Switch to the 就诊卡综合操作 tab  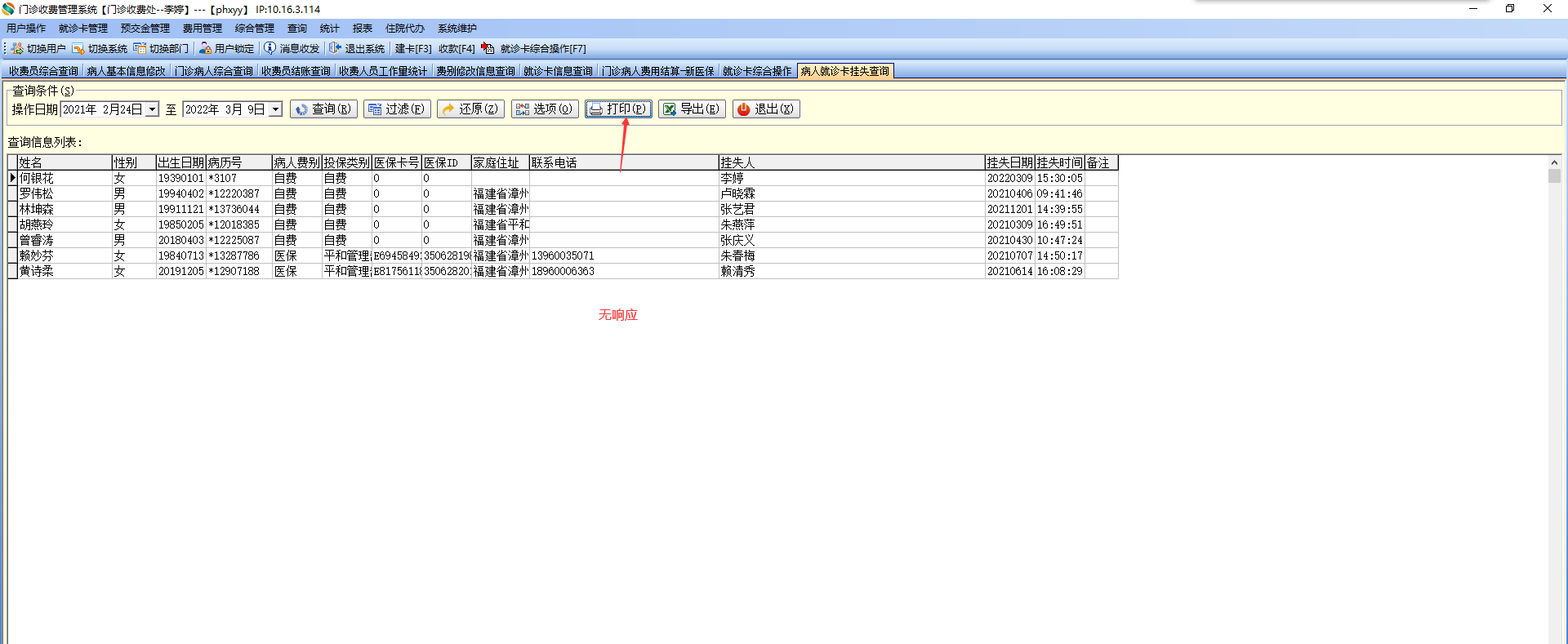click(x=758, y=71)
